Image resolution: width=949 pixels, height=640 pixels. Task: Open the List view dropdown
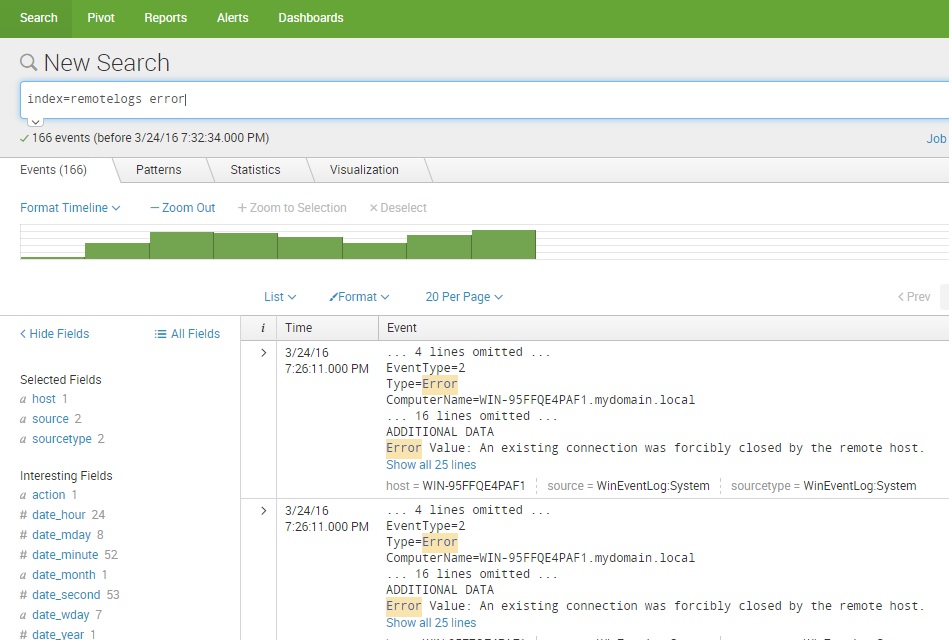280,297
